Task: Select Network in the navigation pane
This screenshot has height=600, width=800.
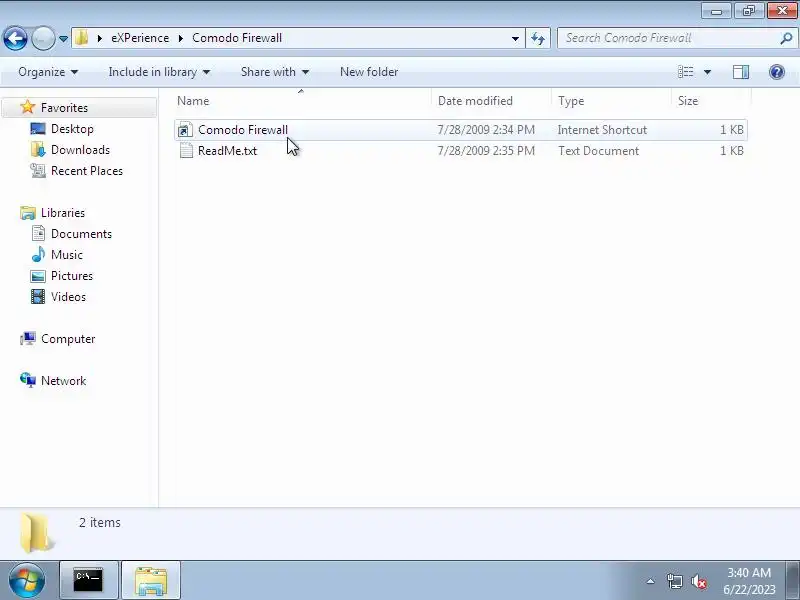Action: pos(63,381)
